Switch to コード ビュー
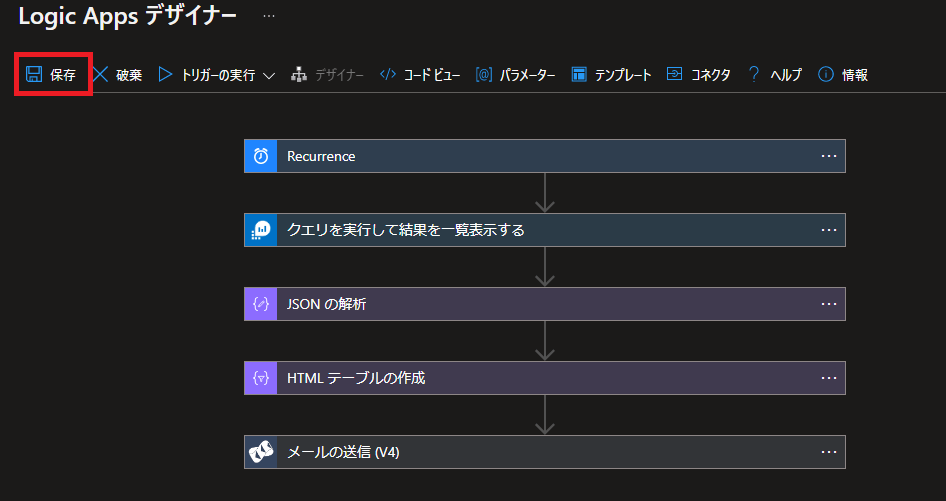This screenshot has width=946, height=501. pos(432,75)
